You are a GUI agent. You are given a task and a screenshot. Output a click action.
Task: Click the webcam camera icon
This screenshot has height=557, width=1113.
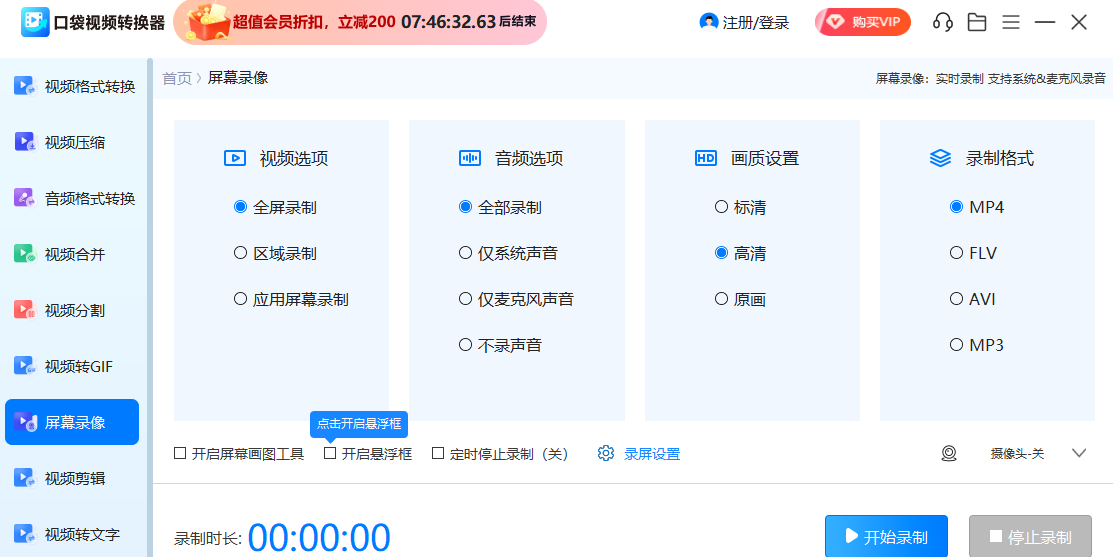949,454
